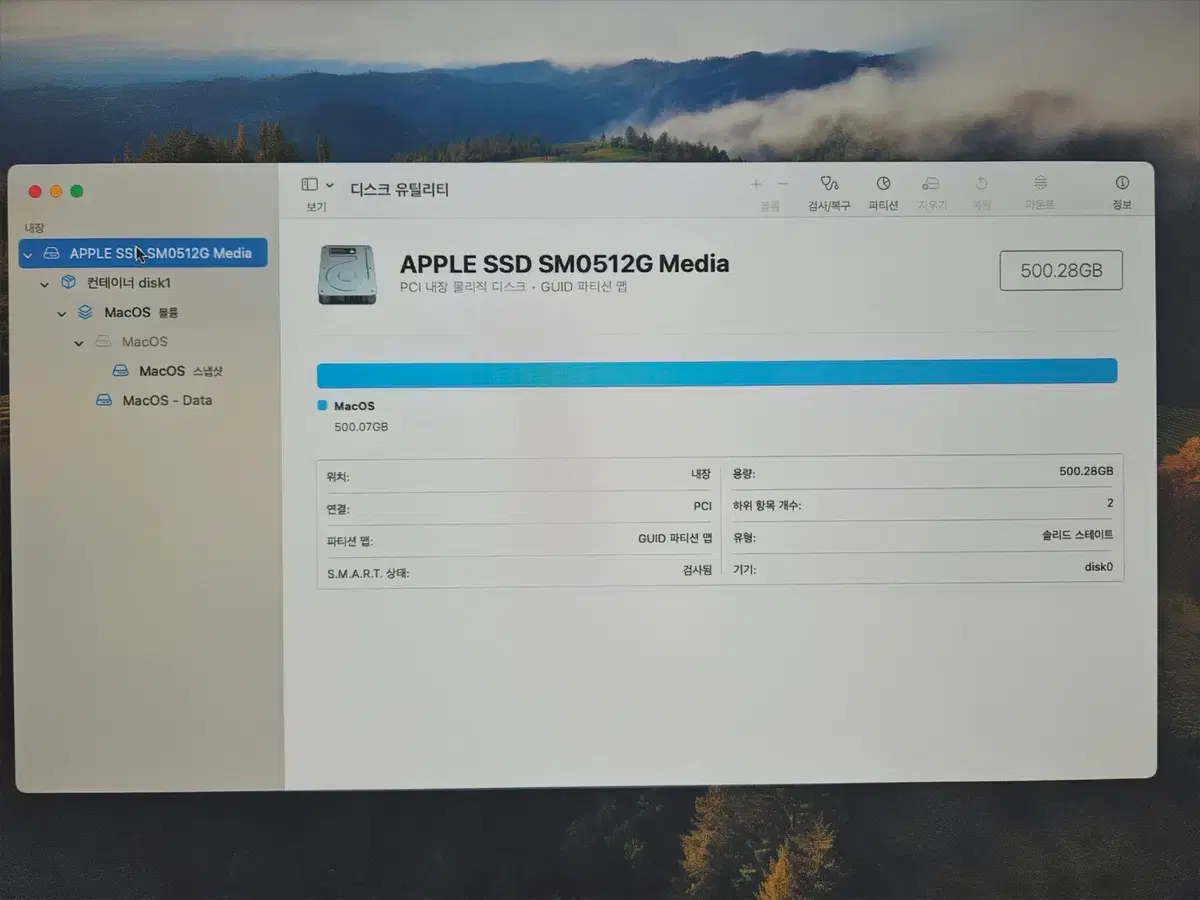
Task: Click the 하위 항목 개수 value 2
Action: tap(1110, 503)
